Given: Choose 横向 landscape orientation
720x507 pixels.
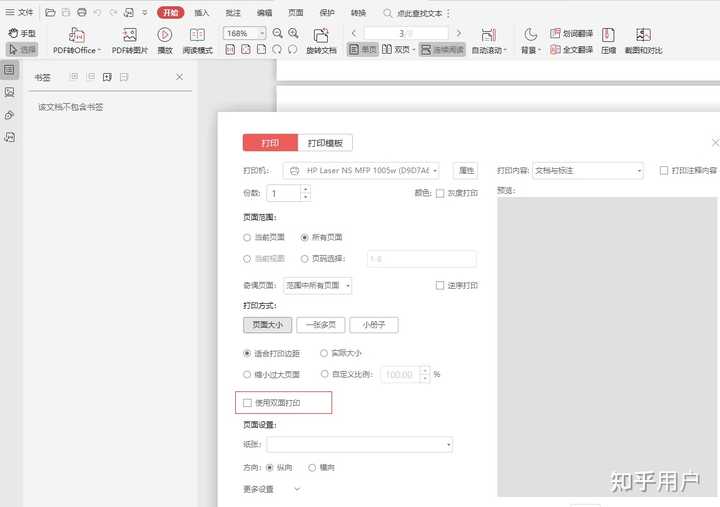Looking at the screenshot, I should coord(312,468).
